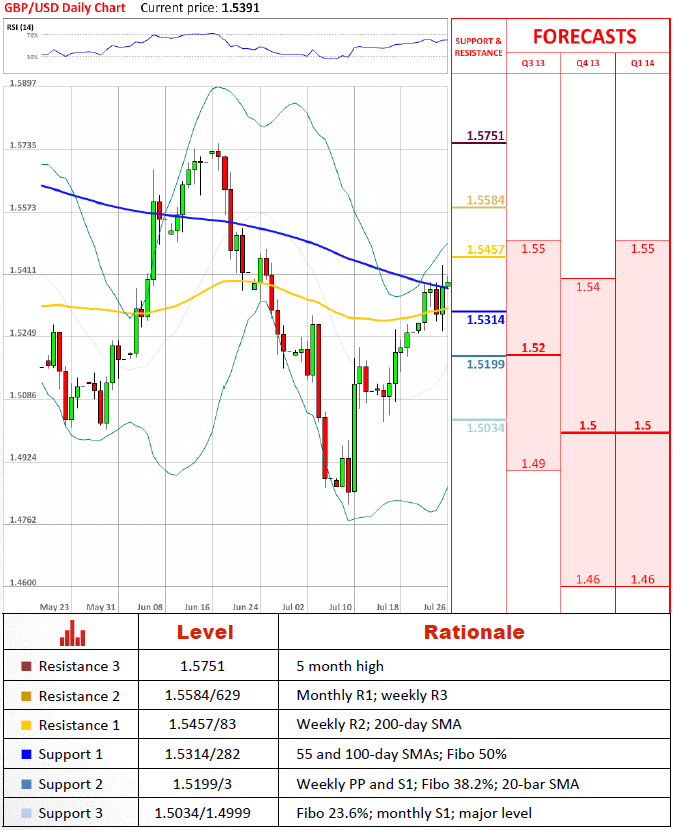
Task: Click the Resistance 3 brown color swatch
Action: coord(26,666)
